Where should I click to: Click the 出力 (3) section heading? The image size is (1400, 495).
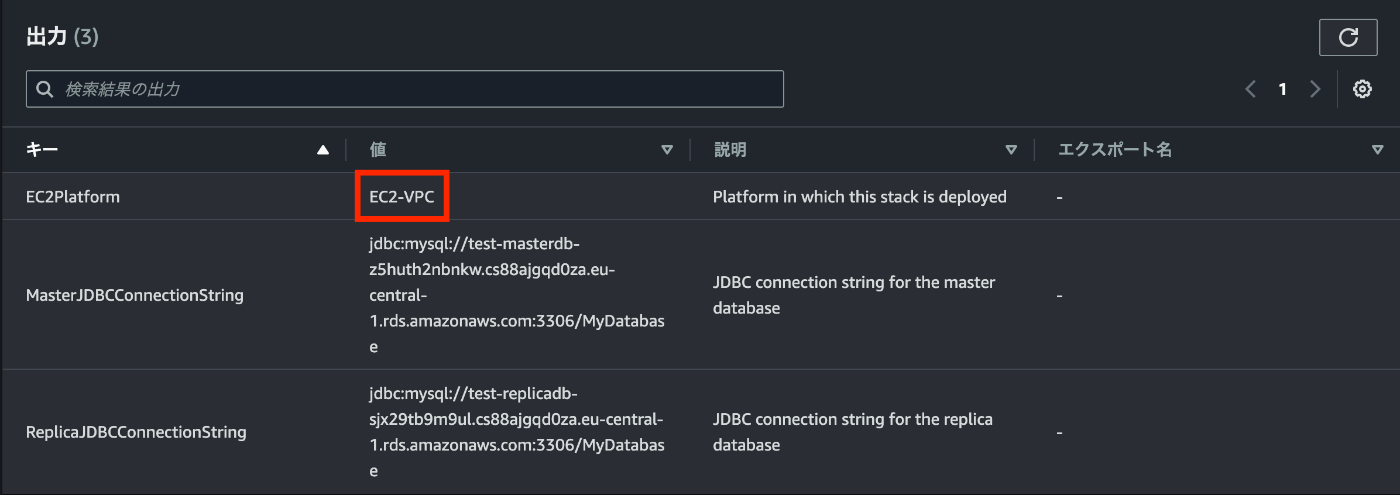pyautogui.click(x=62, y=37)
